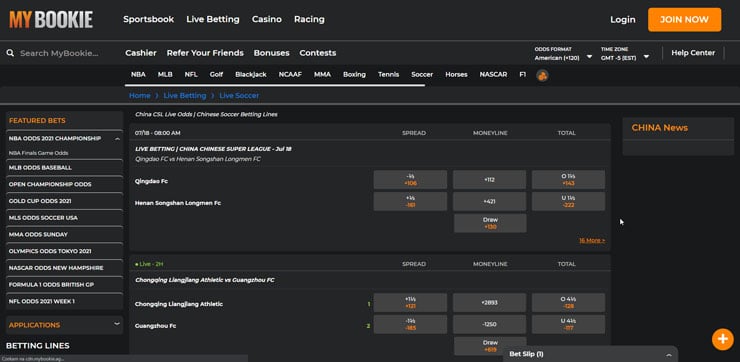The height and width of the screenshot is (362, 740).
Task: Pick Over 1½ +143 total
Action: pos(568,180)
